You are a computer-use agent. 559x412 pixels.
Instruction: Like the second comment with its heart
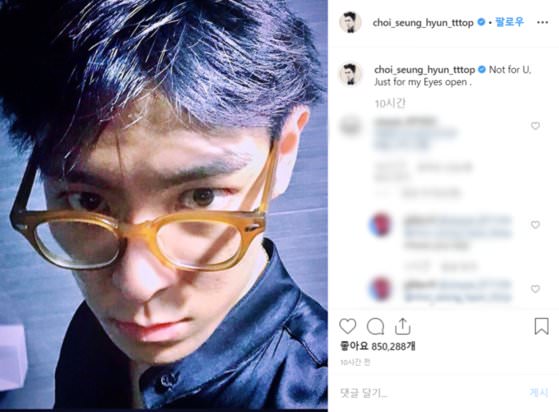[x=535, y=225]
